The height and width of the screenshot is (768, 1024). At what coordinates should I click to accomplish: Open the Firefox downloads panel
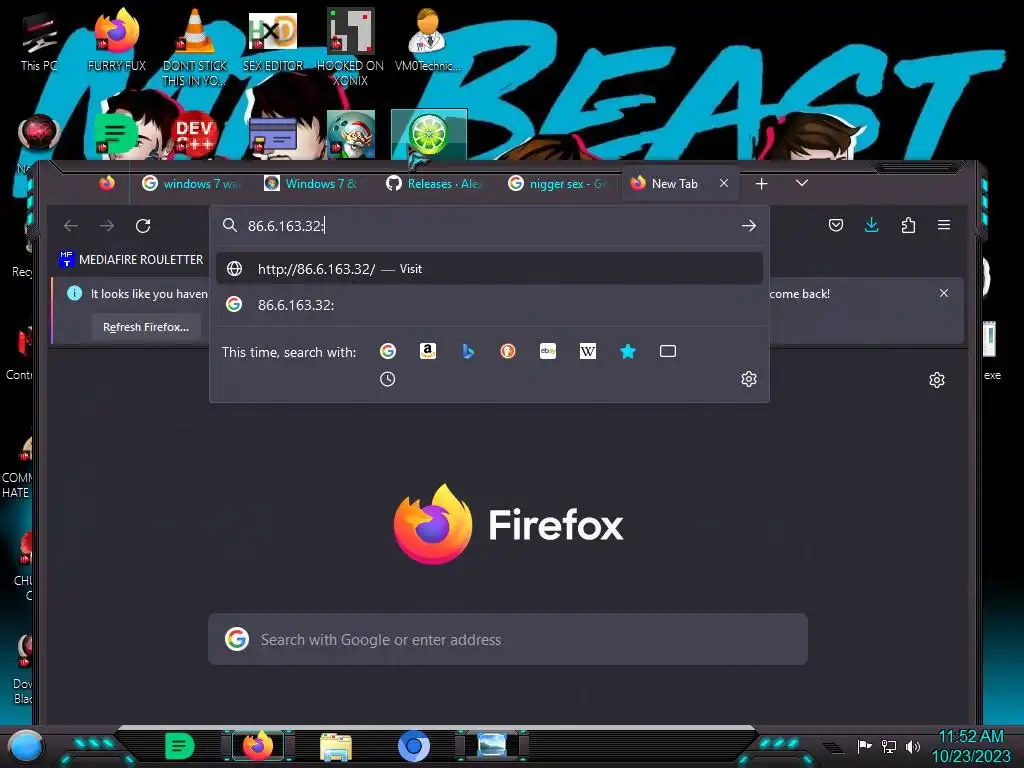[871, 225]
